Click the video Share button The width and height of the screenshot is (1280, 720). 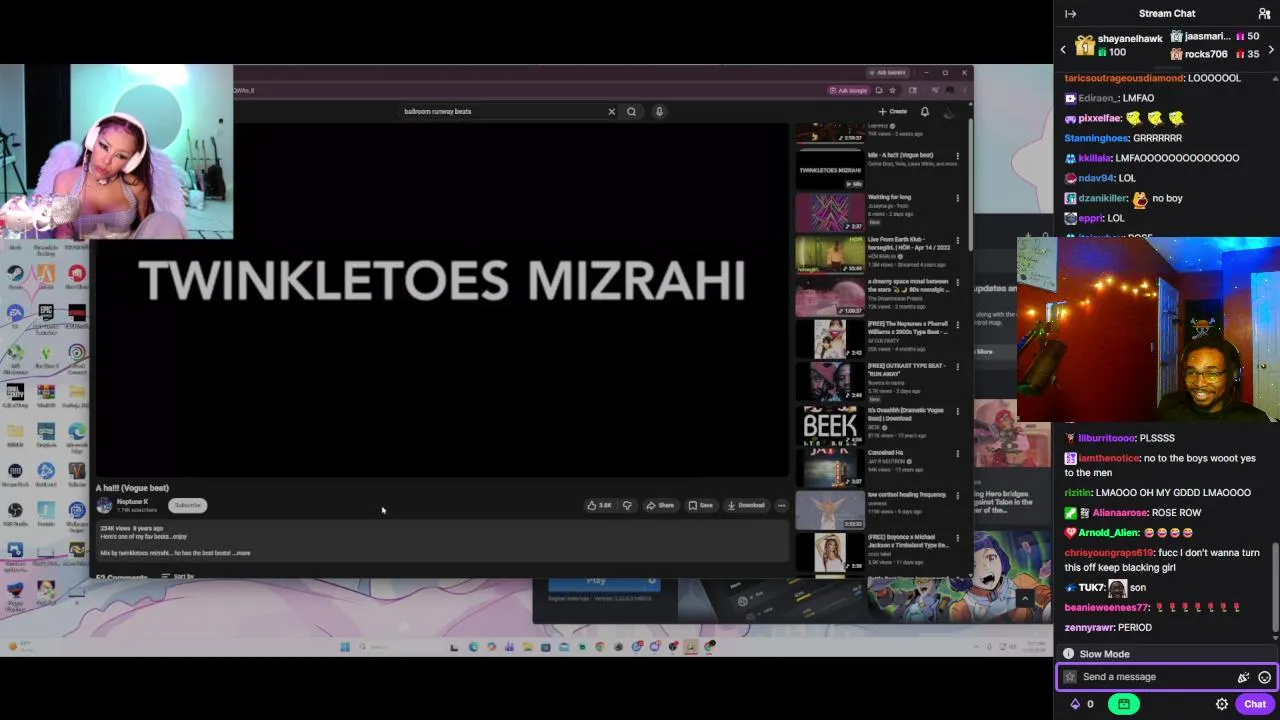tap(660, 505)
